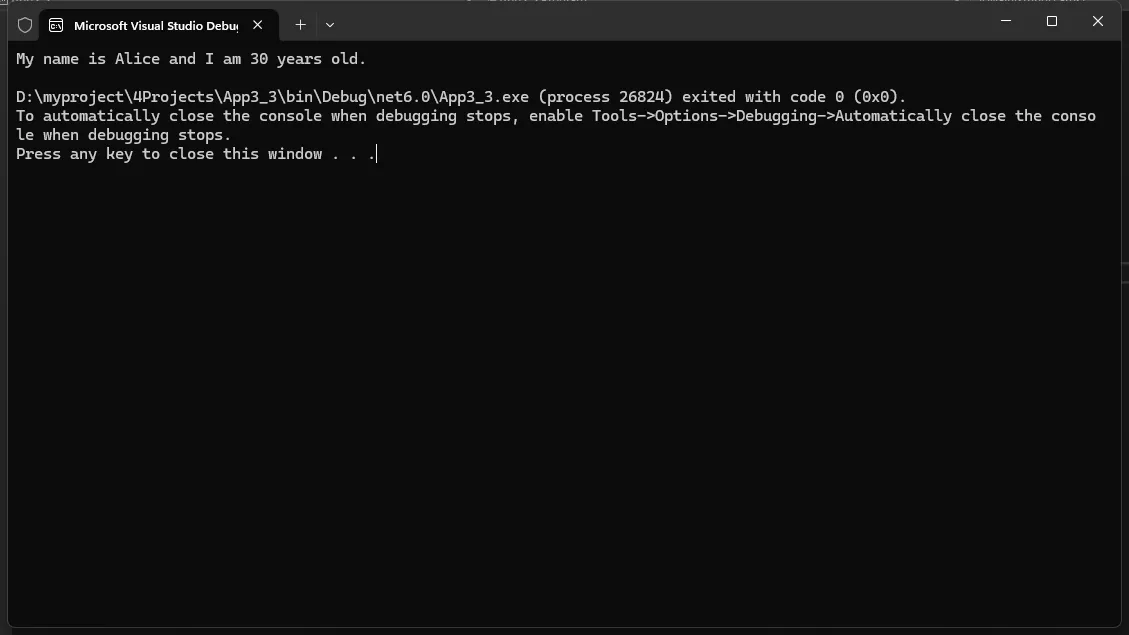
Task: Click the shield icon in the title bar
Action: tap(24, 25)
